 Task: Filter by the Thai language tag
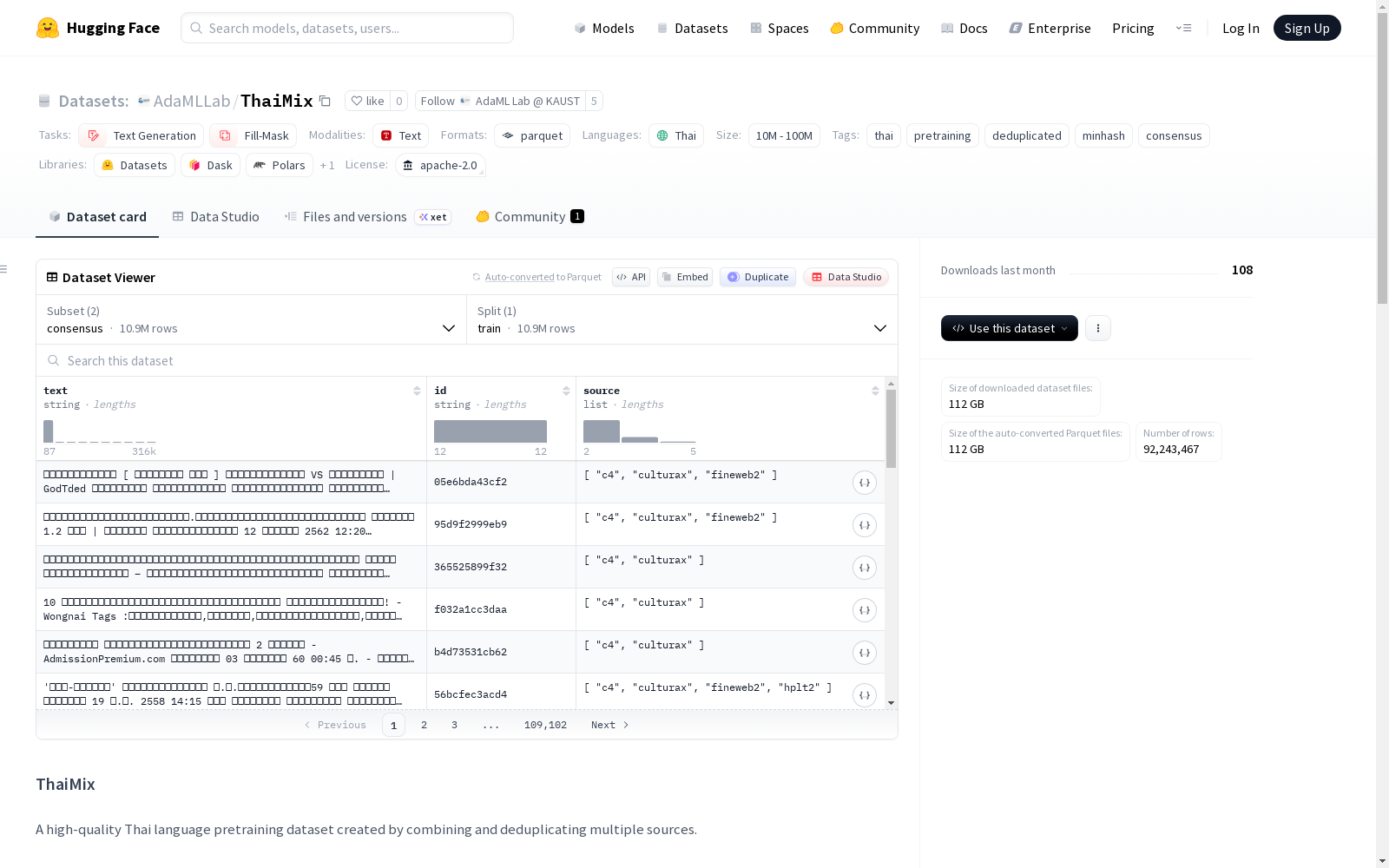pos(676,135)
